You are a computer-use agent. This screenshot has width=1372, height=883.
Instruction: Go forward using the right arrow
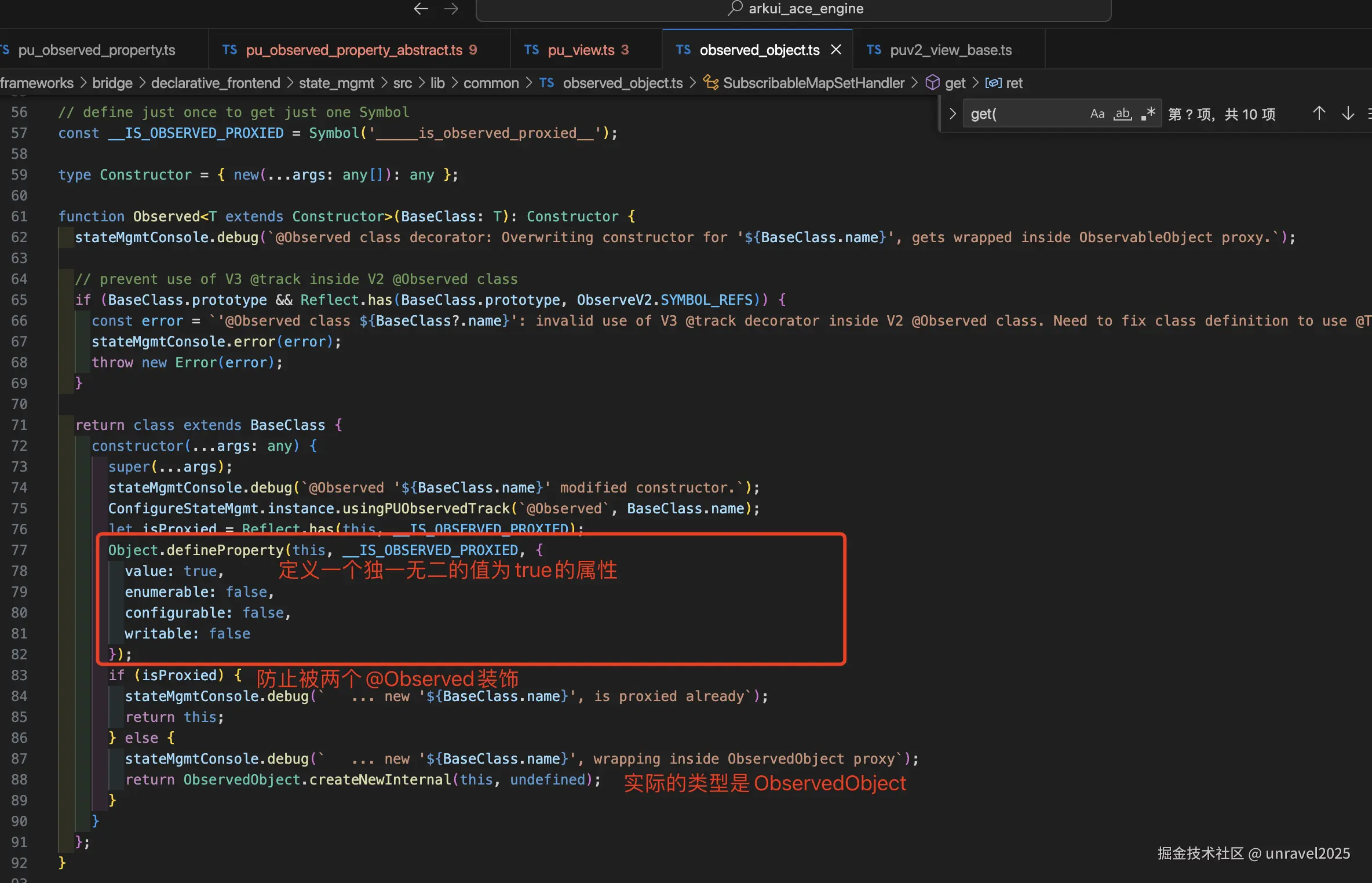(x=451, y=9)
